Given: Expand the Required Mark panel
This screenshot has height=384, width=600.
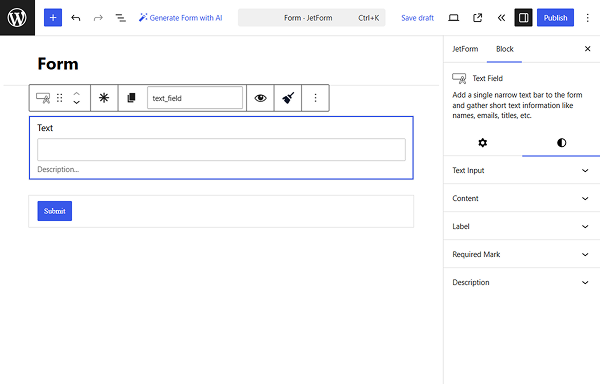Looking at the screenshot, I should click(522, 254).
